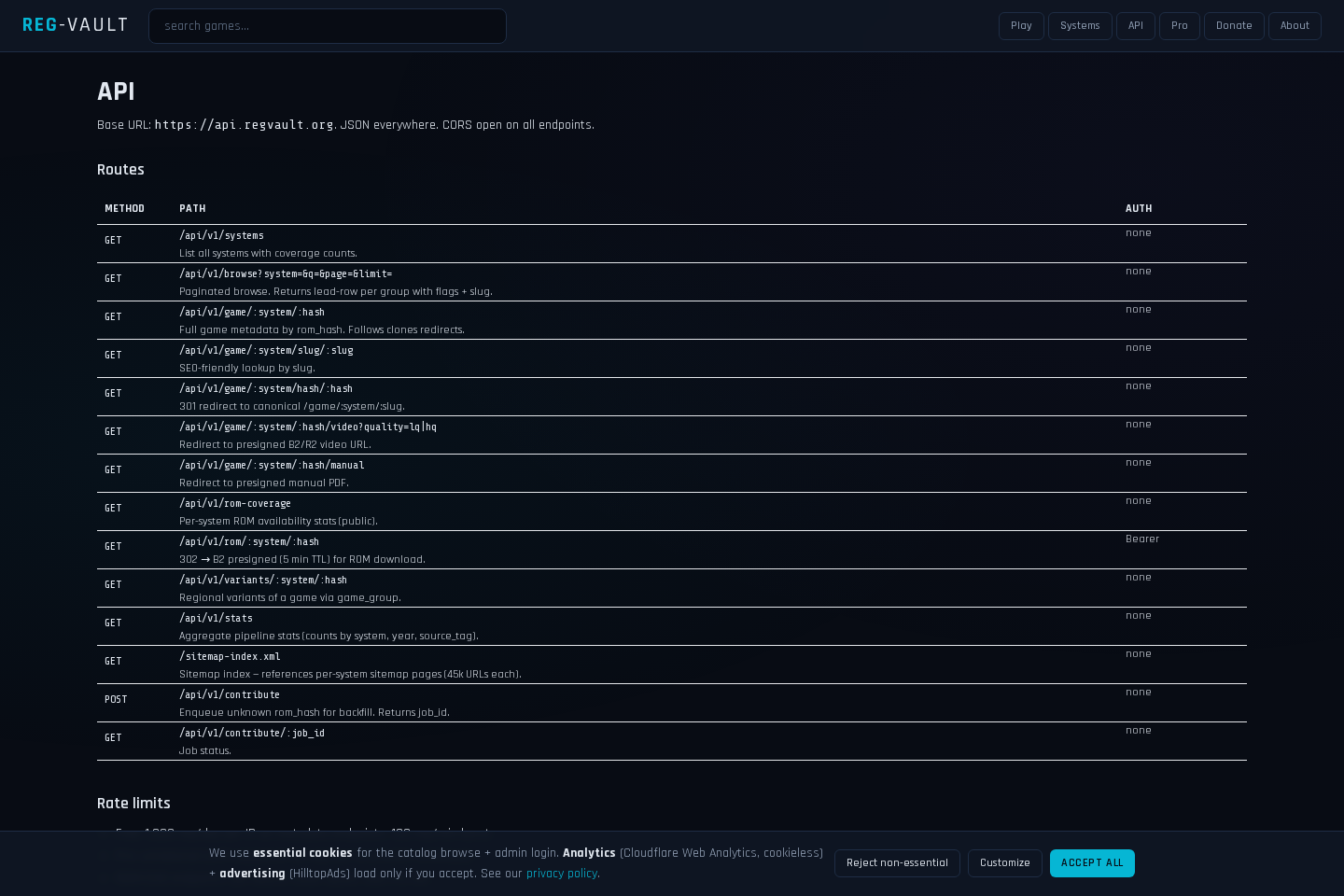Click 'none' auth in /api/v1/rom-coverage row
The image size is (1344, 896).
(1139, 501)
